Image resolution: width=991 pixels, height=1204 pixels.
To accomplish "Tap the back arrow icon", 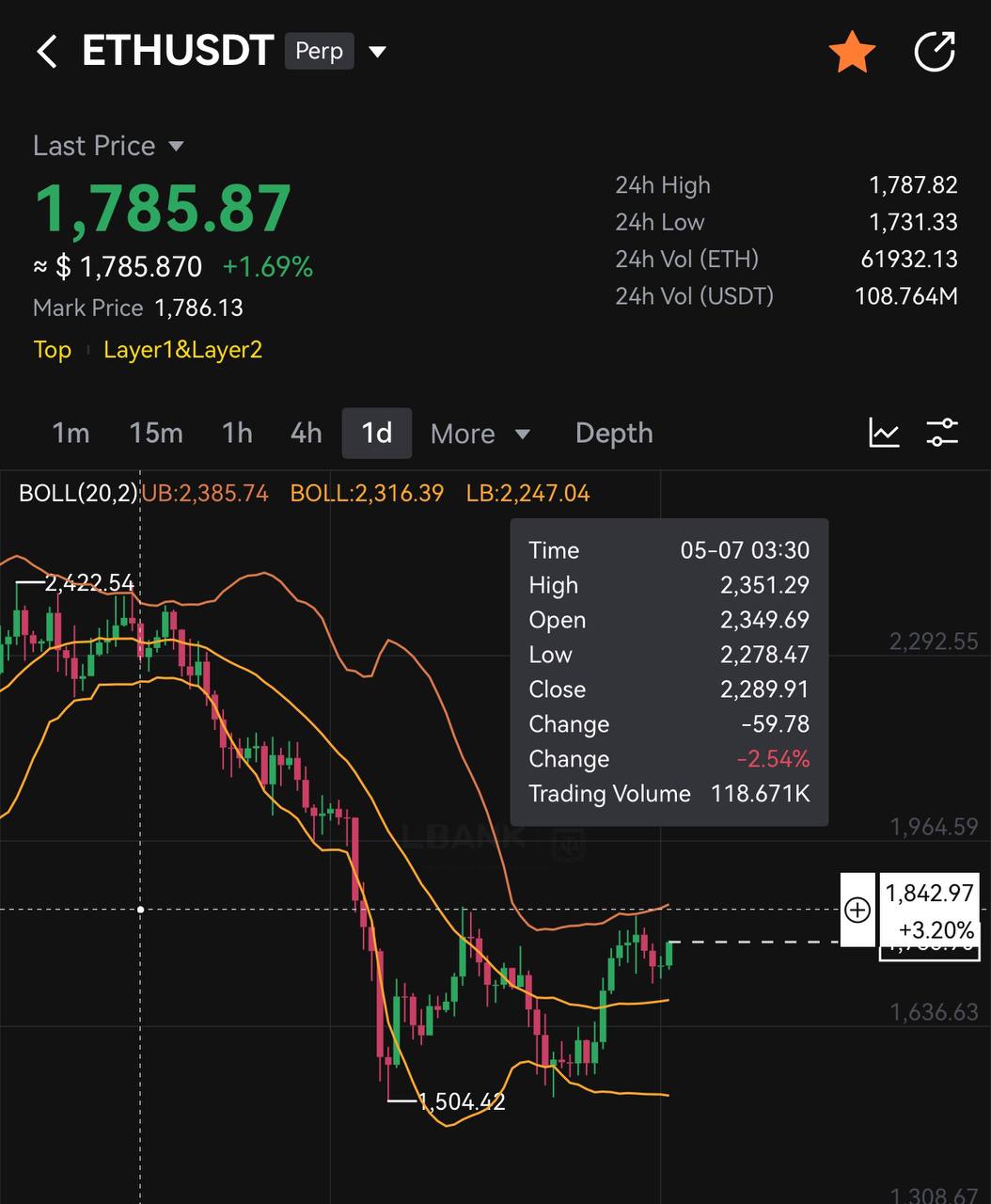I will coord(47,51).
